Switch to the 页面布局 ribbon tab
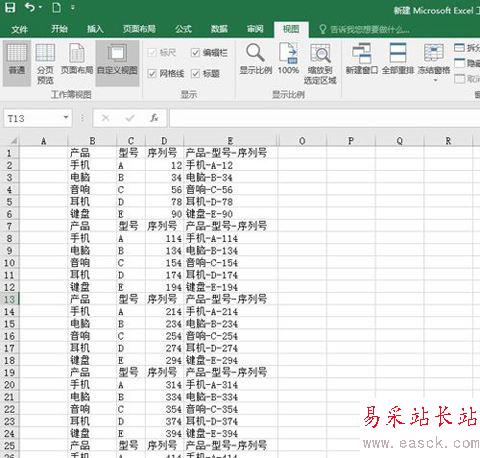This screenshot has height=458, width=480. pos(139,29)
